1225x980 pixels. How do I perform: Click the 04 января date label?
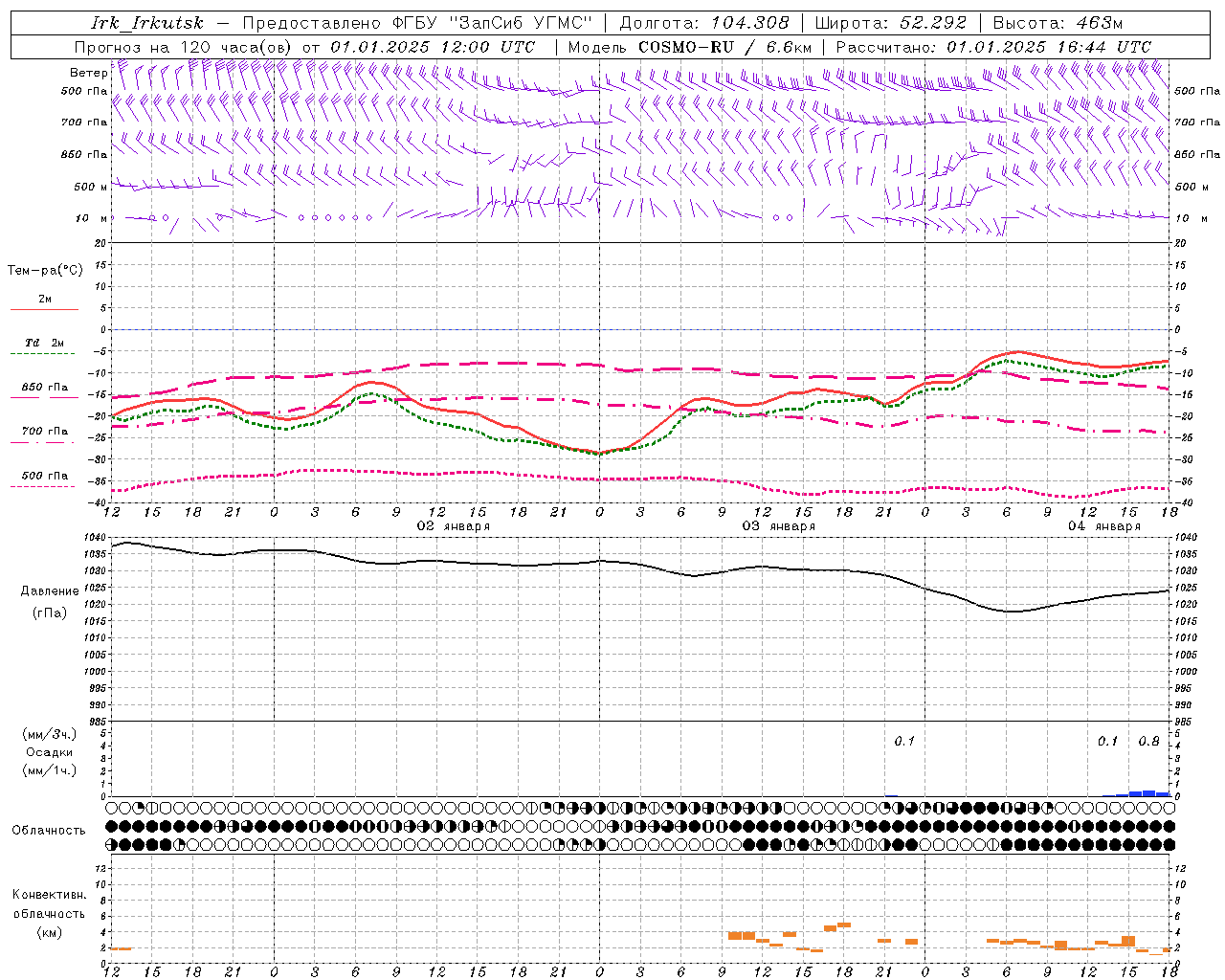click(1104, 526)
